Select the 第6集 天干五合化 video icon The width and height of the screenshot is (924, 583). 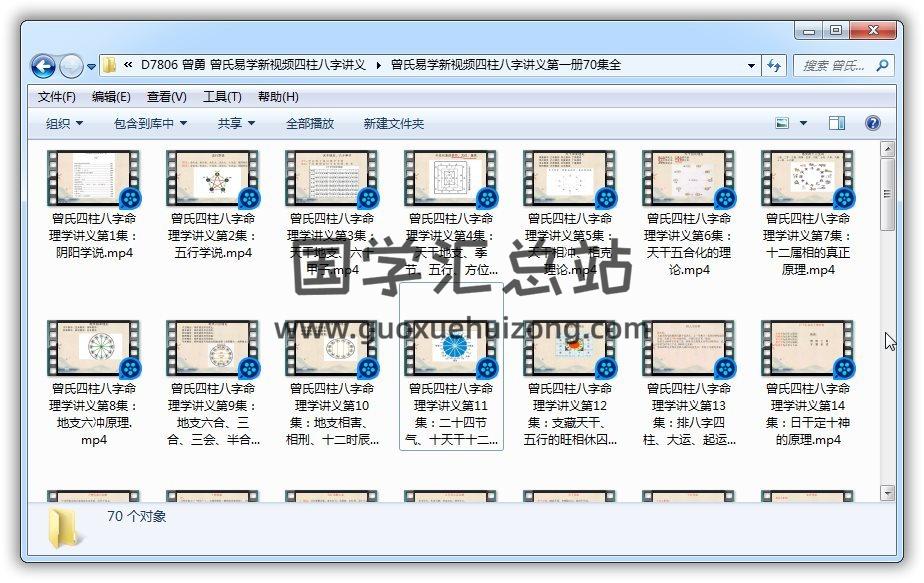pyautogui.click(x=689, y=179)
